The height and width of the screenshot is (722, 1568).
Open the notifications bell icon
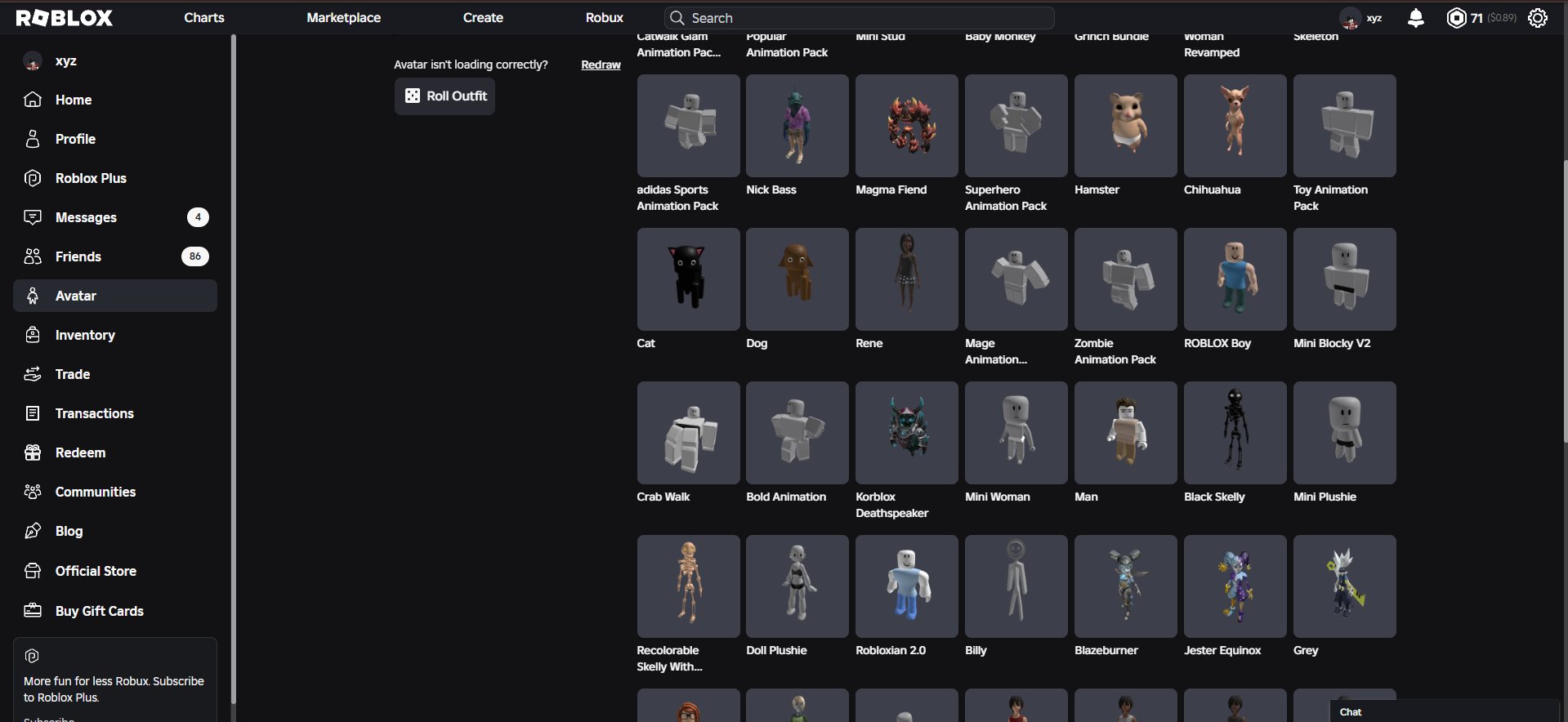click(x=1416, y=18)
